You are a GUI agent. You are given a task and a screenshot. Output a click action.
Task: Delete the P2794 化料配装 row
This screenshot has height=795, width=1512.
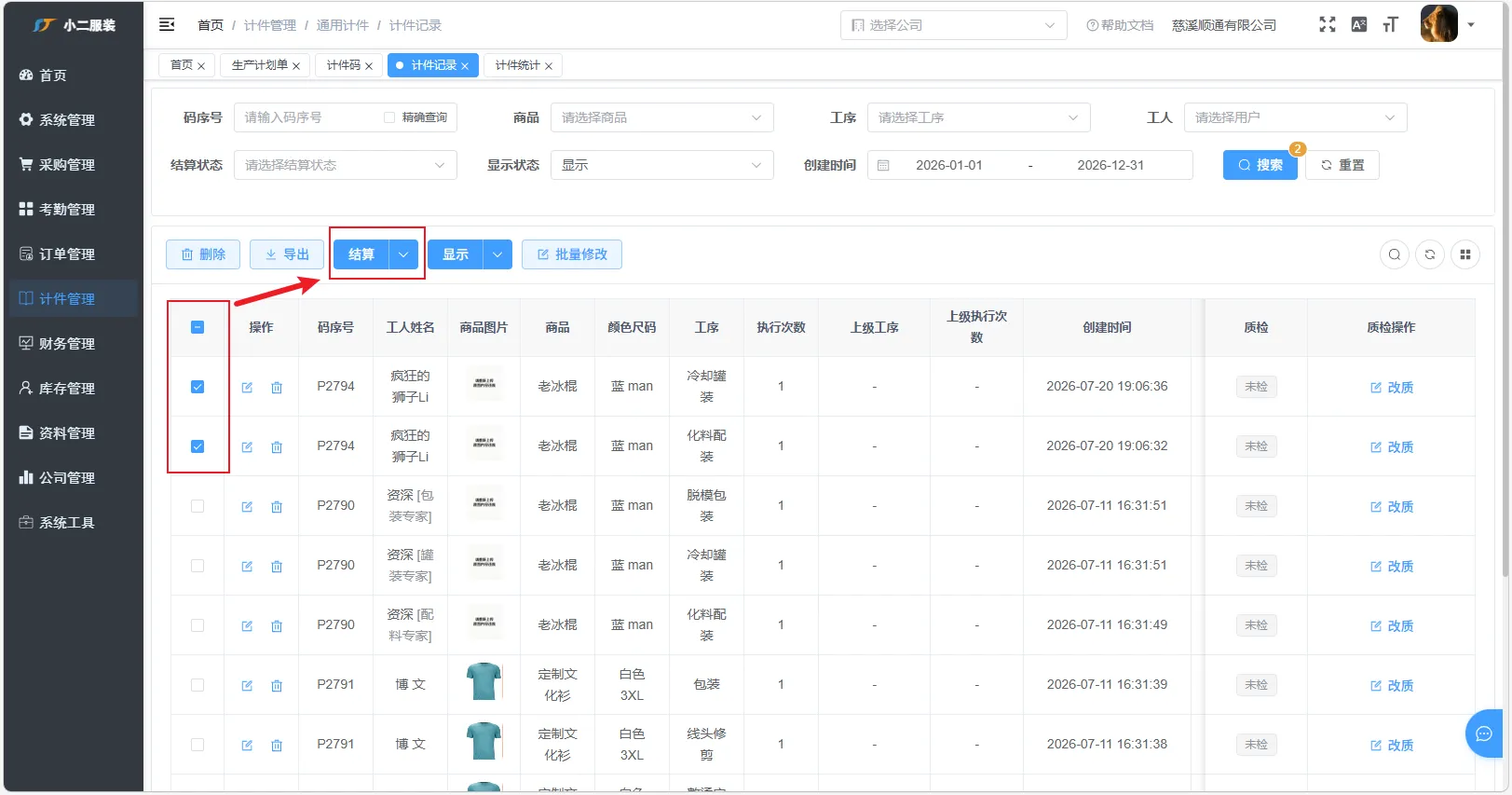277,447
